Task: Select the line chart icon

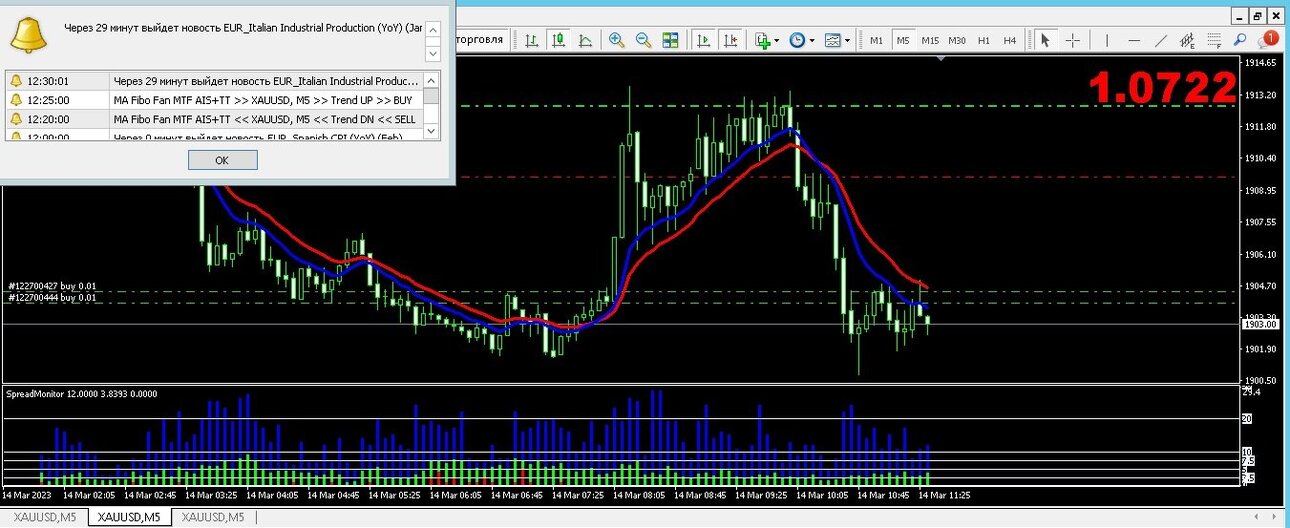Action: [x=585, y=40]
